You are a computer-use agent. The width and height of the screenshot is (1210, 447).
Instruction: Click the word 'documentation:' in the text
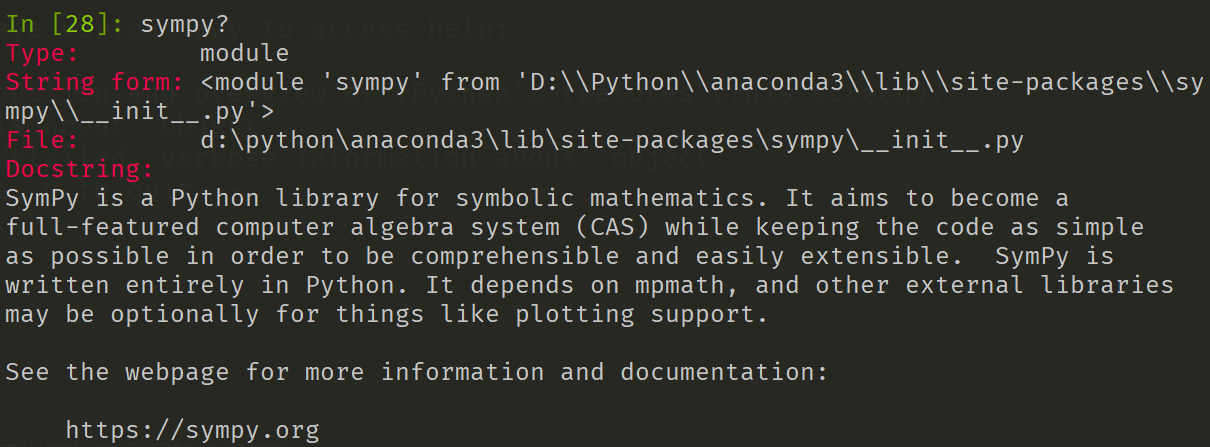click(724, 373)
